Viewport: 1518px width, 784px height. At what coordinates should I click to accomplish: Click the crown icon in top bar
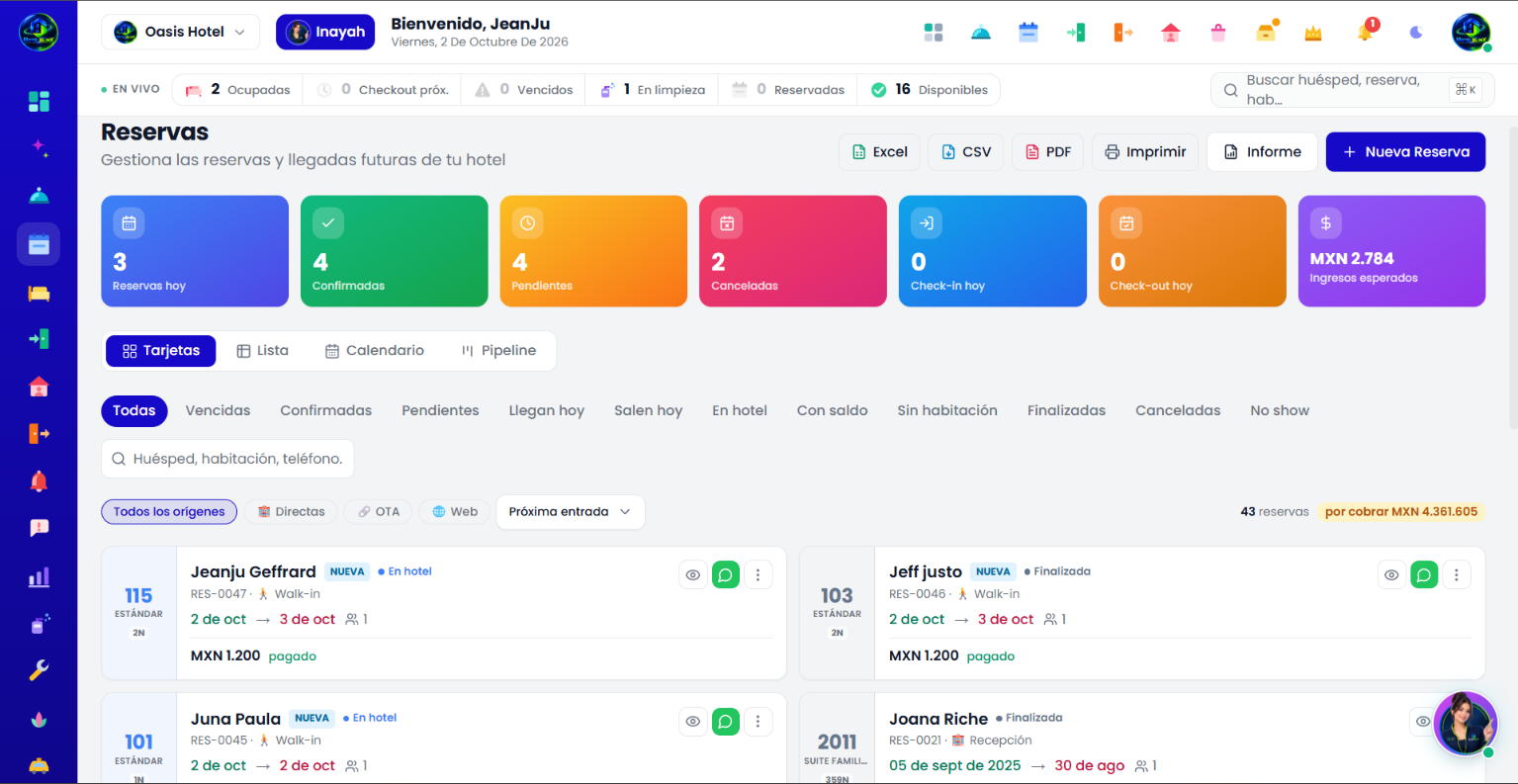[x=1313, y=33]
